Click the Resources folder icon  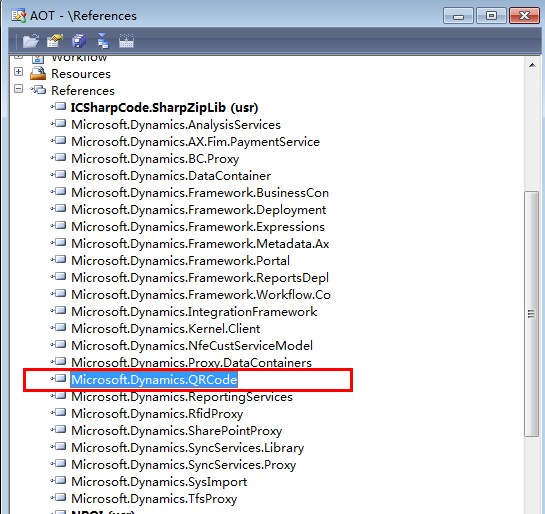[x=38, y=73]
